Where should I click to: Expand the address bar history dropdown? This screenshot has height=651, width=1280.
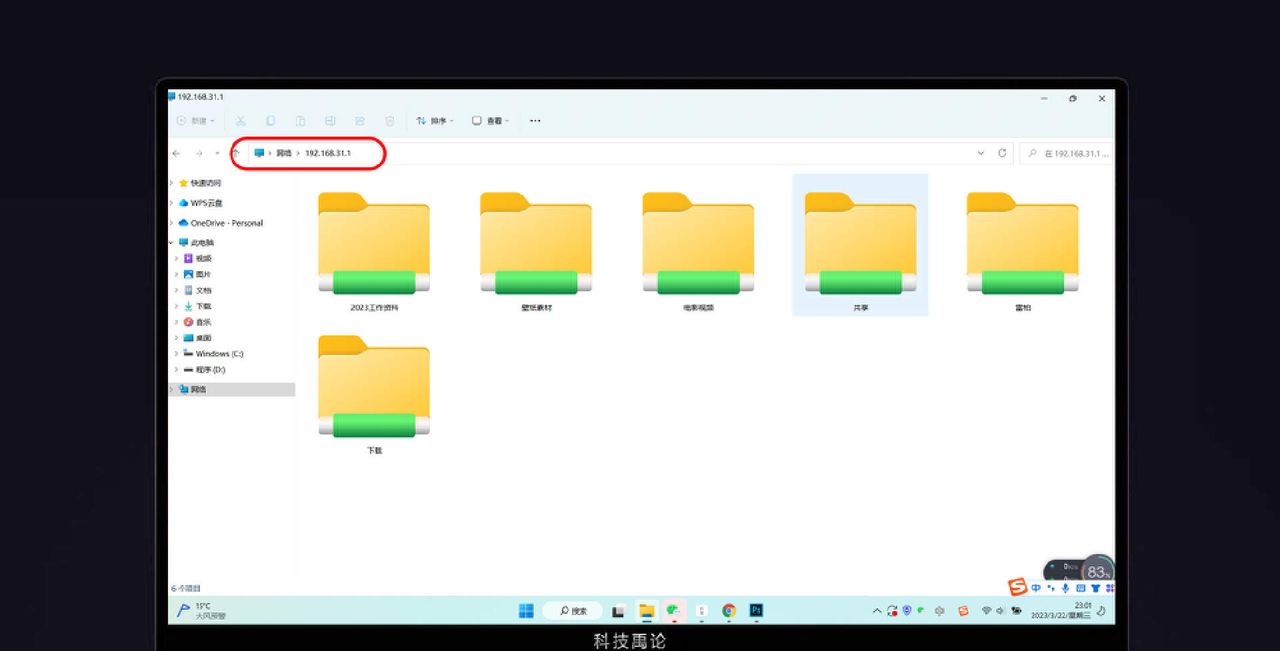[x=981, y=153]
